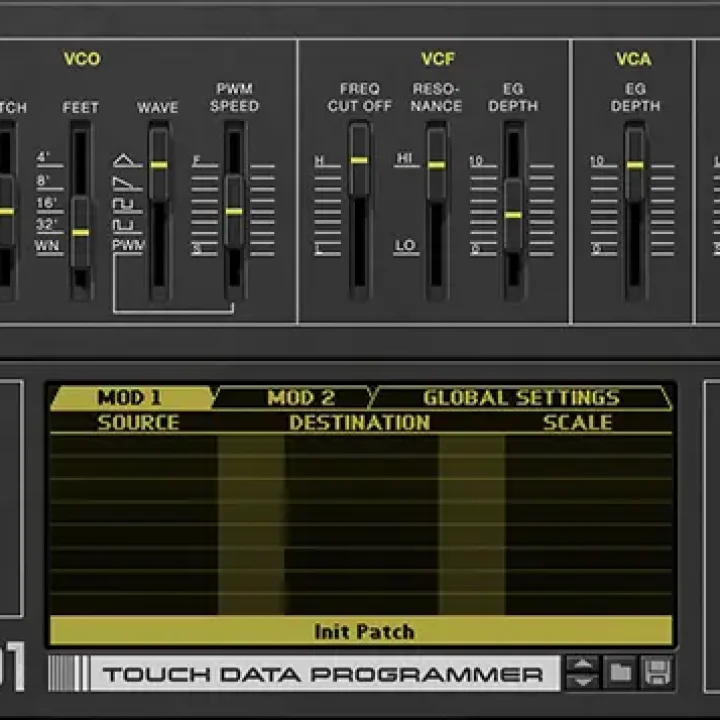Open the GLOBAL SETTINGS tab

pyautogui.click(x=521, y=398)
